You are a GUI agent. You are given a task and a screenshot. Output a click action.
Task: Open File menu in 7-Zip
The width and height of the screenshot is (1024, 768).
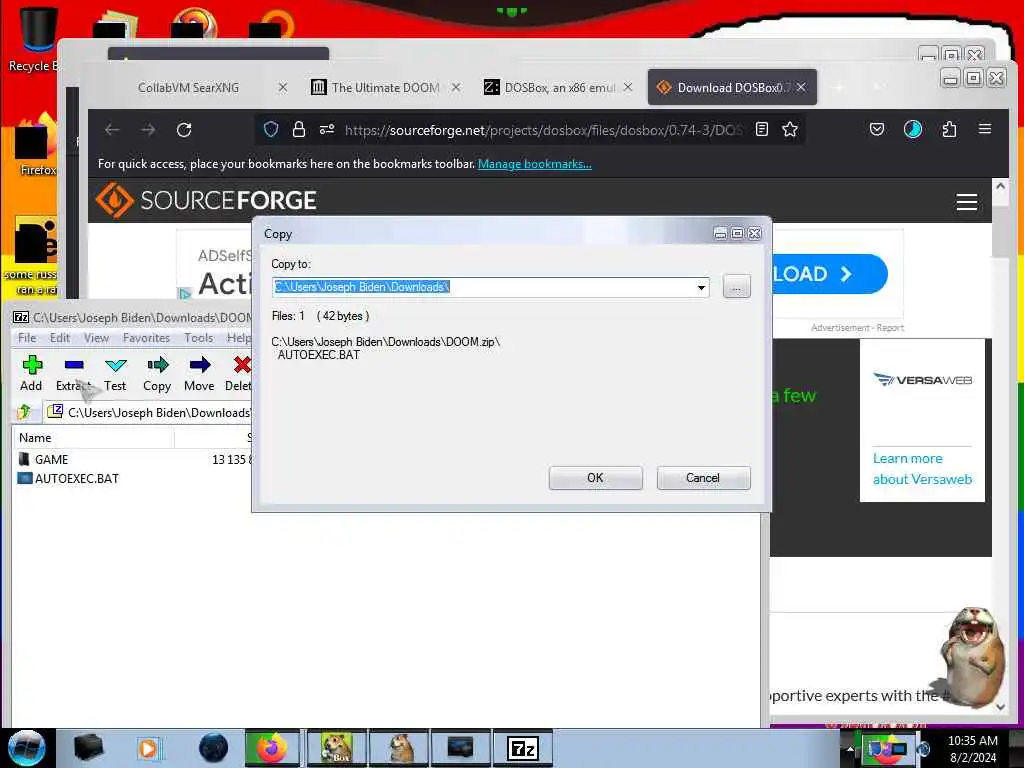coord(27,338)
